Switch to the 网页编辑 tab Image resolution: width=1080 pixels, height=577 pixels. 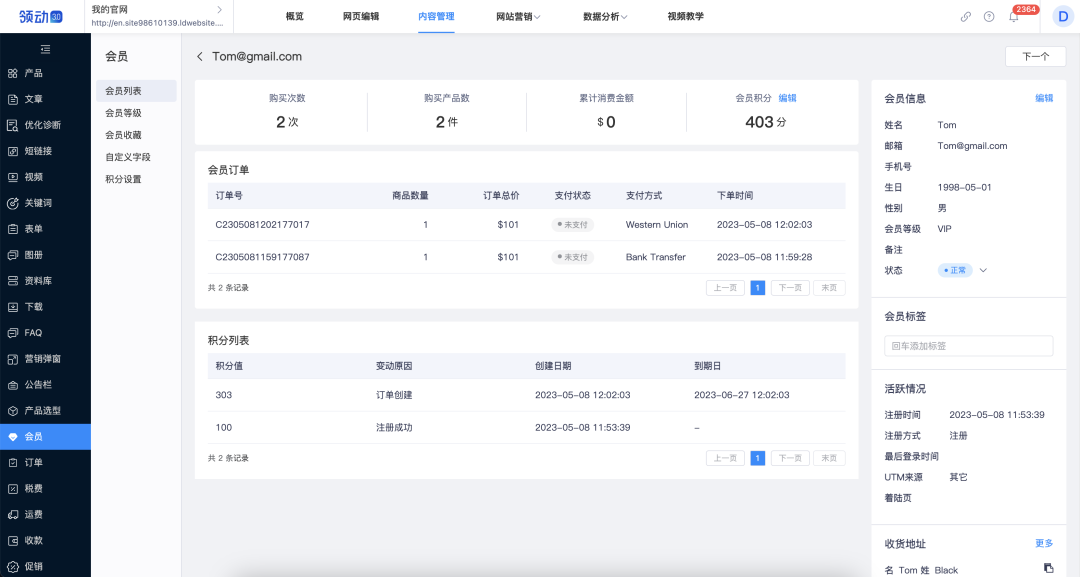tap(360, 17)
